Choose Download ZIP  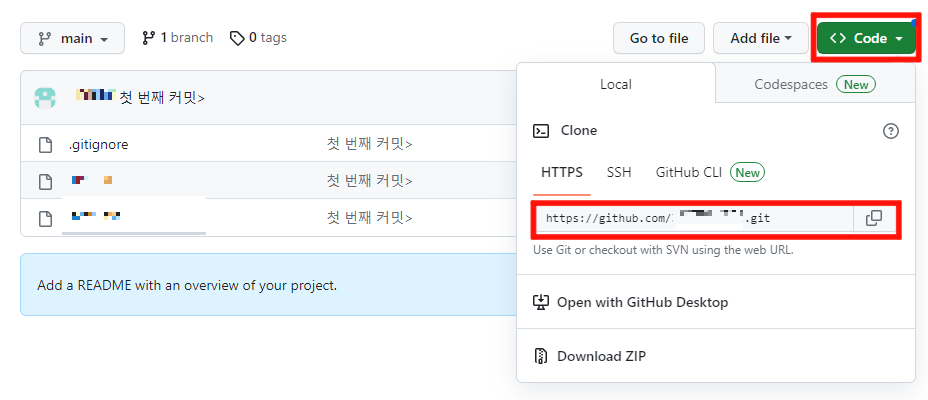(x=589, y=356)
